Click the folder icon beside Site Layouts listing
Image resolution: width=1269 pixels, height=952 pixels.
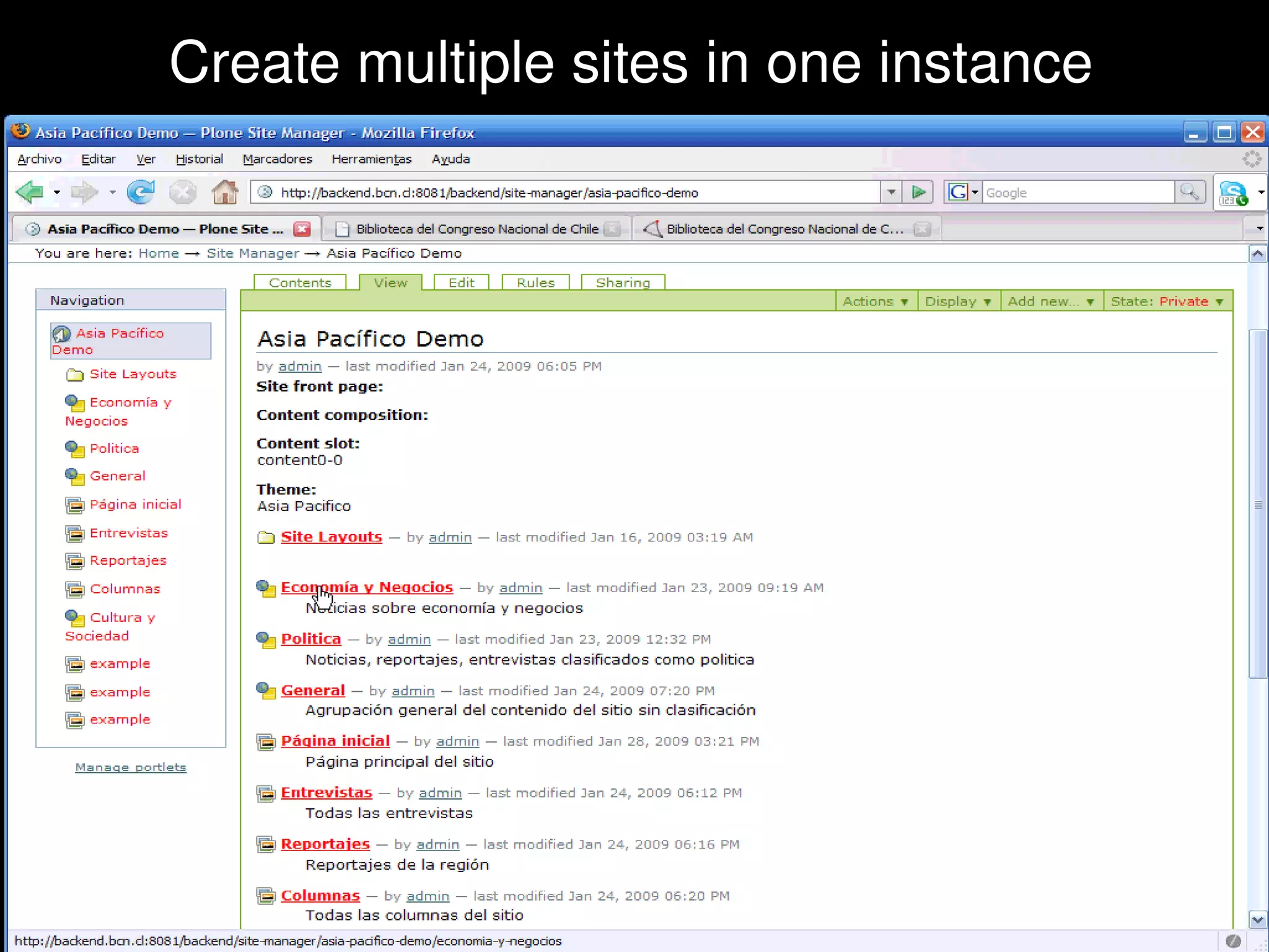tap(266, 538)
